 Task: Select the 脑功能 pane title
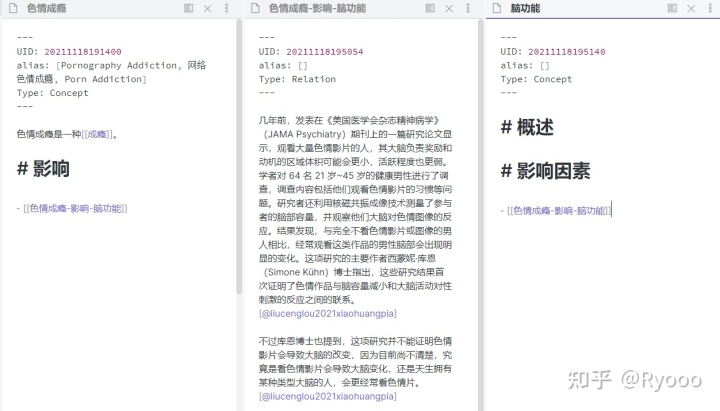[x=525, y=8]
